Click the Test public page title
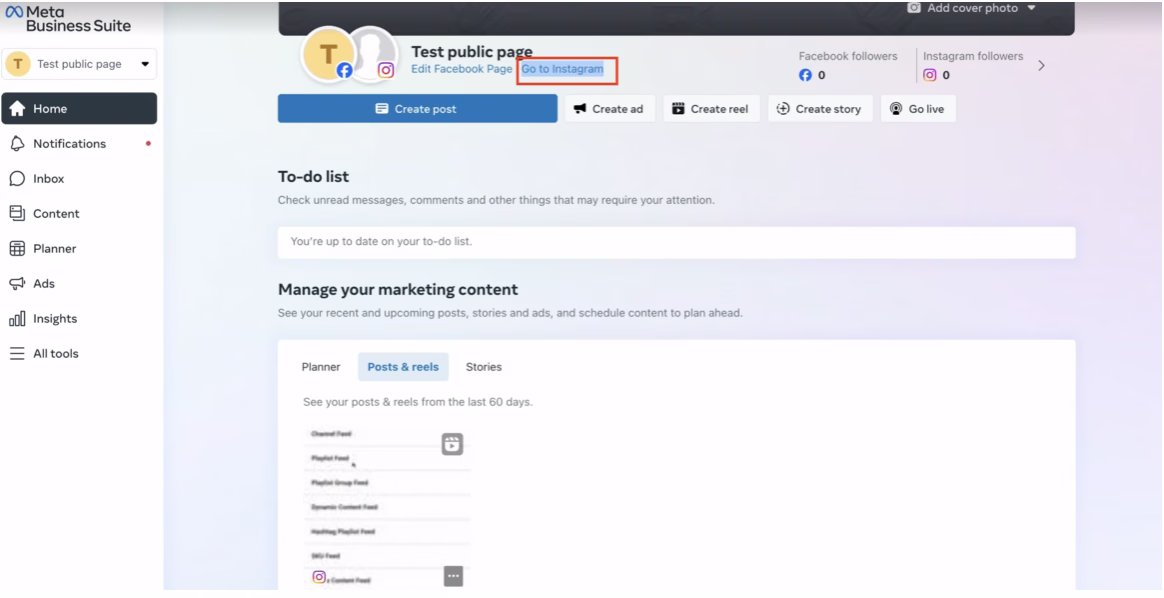 472,52
